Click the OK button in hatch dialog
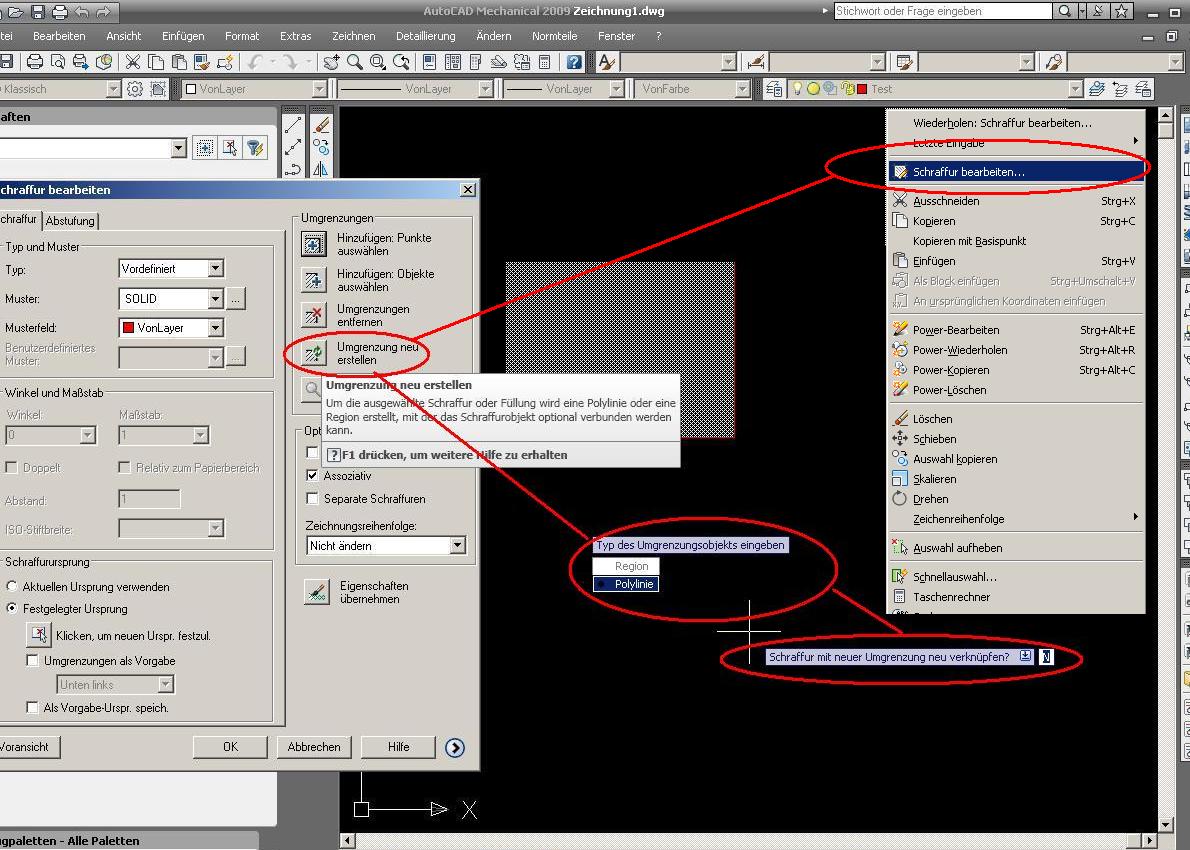 [x=230, y=747]
